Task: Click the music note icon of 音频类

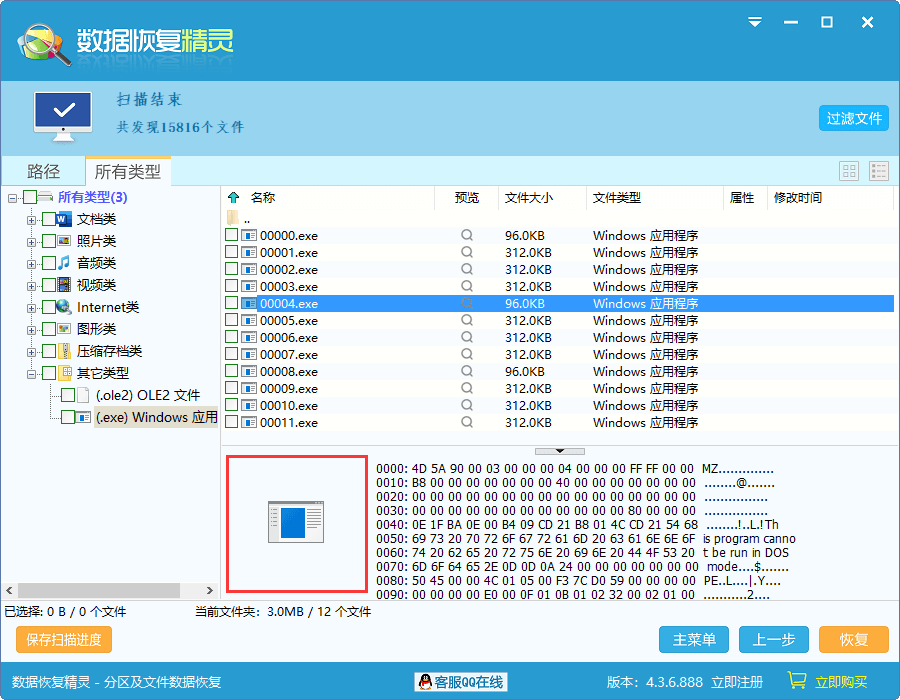Action: tap(64, 263)
